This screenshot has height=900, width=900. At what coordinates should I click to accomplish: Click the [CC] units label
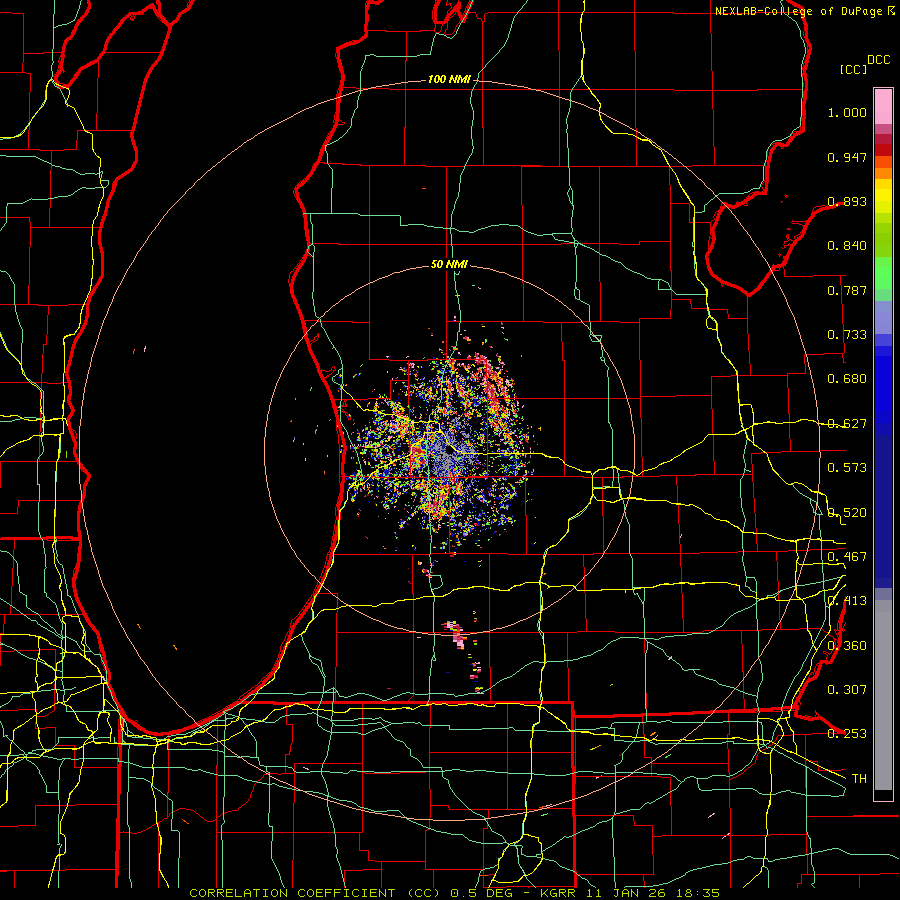coord(854,69)
